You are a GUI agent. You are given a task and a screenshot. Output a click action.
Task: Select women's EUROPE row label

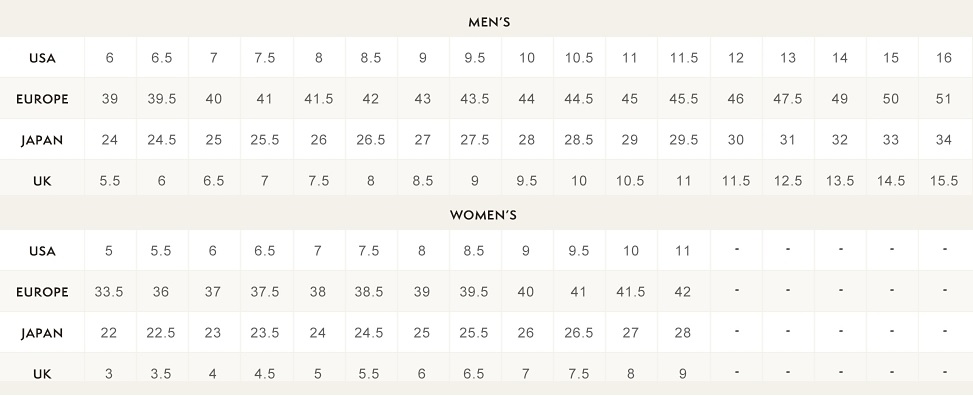42,292
